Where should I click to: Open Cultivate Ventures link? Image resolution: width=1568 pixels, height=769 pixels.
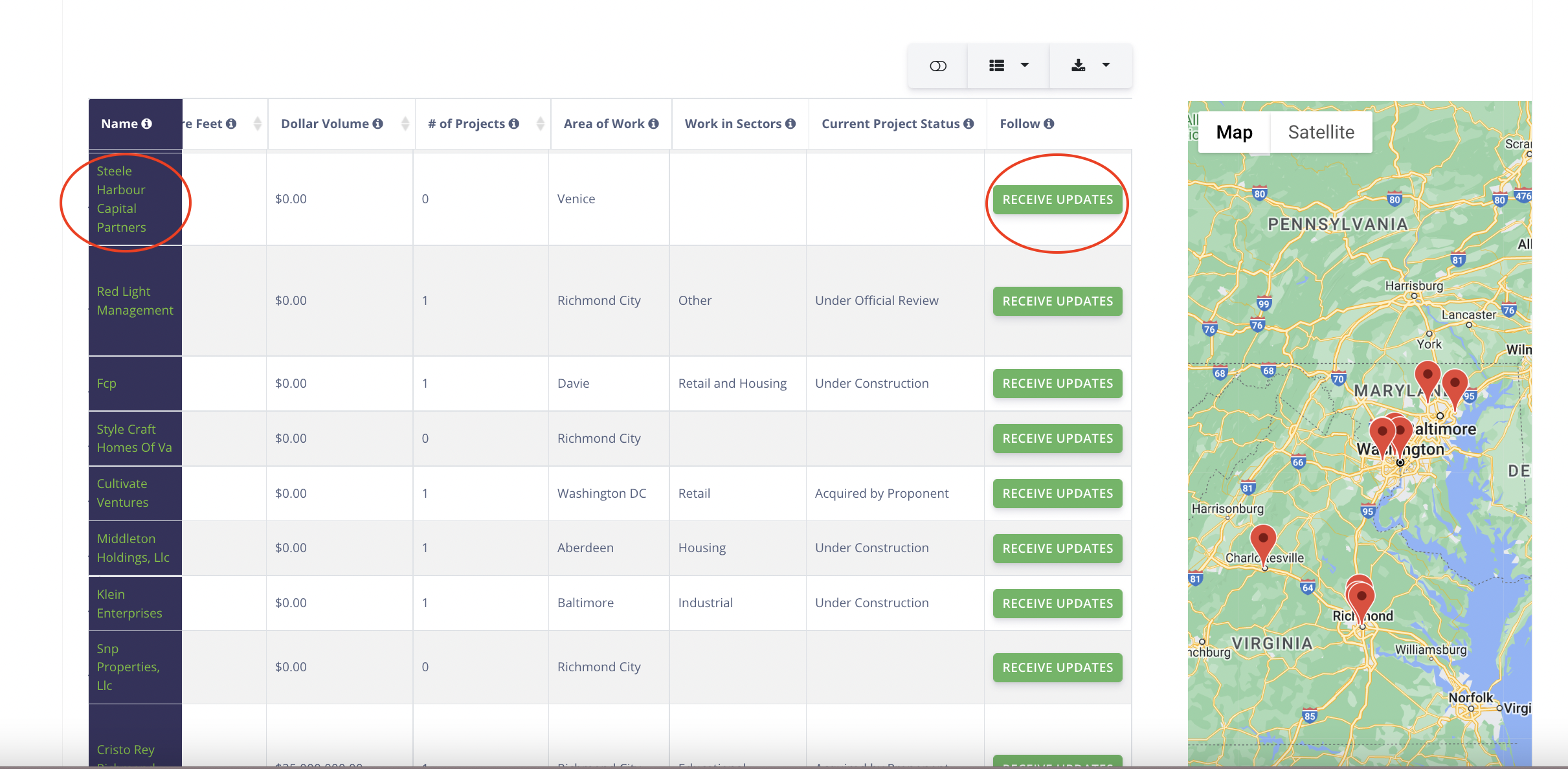tap(122, 493)
